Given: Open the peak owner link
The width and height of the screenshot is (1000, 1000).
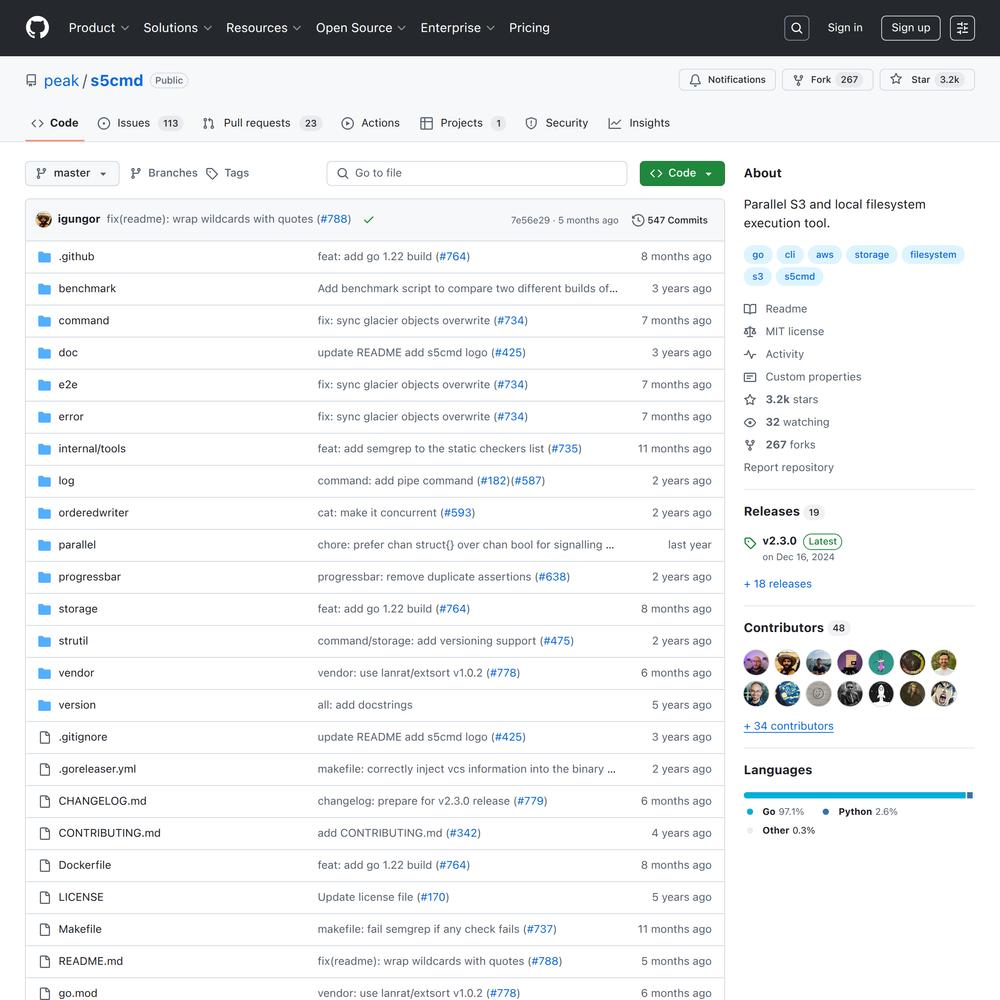Looking at the screenshot, I should pos(61,80).
